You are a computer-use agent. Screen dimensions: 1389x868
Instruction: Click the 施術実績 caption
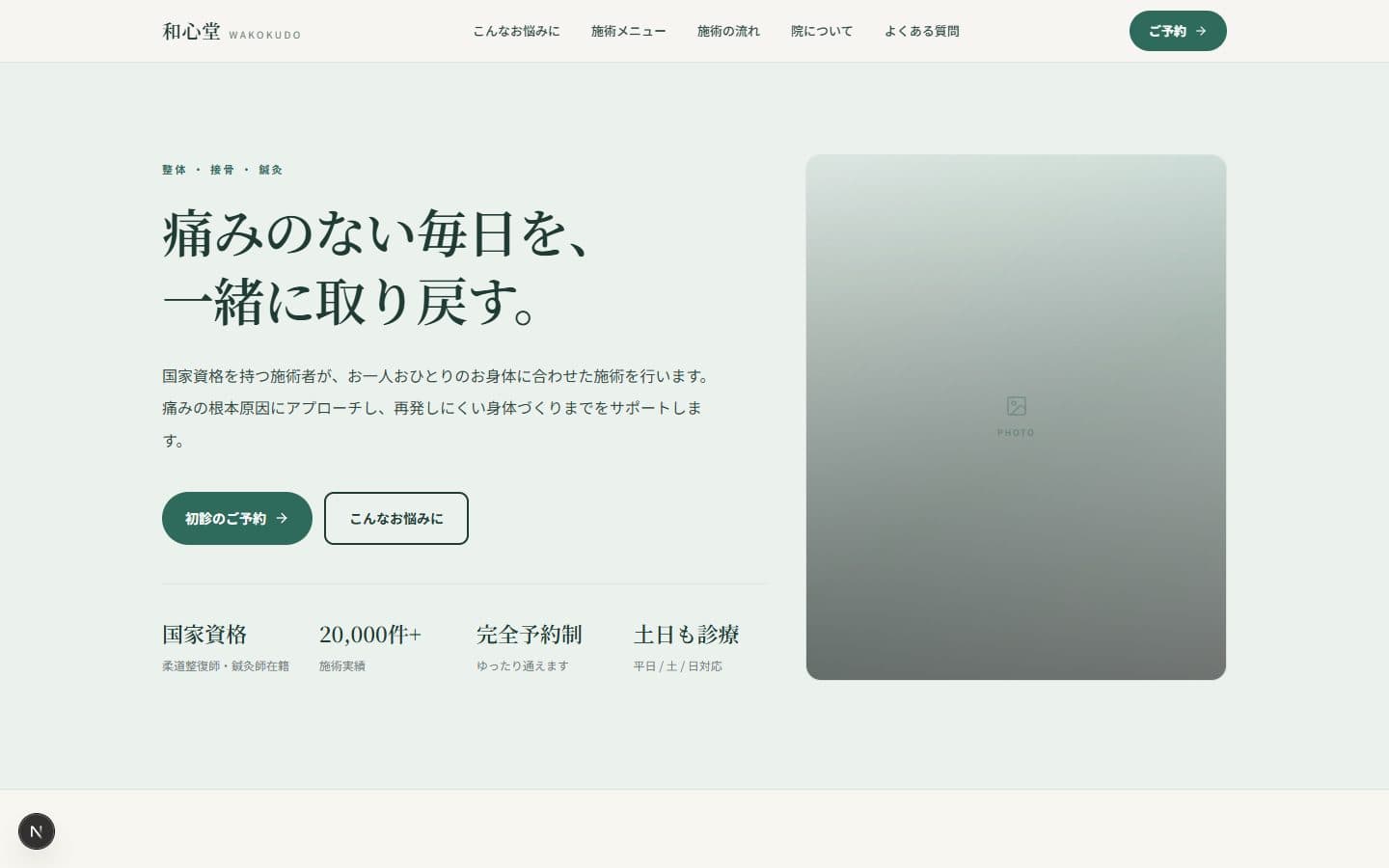(x=342, y=666)
